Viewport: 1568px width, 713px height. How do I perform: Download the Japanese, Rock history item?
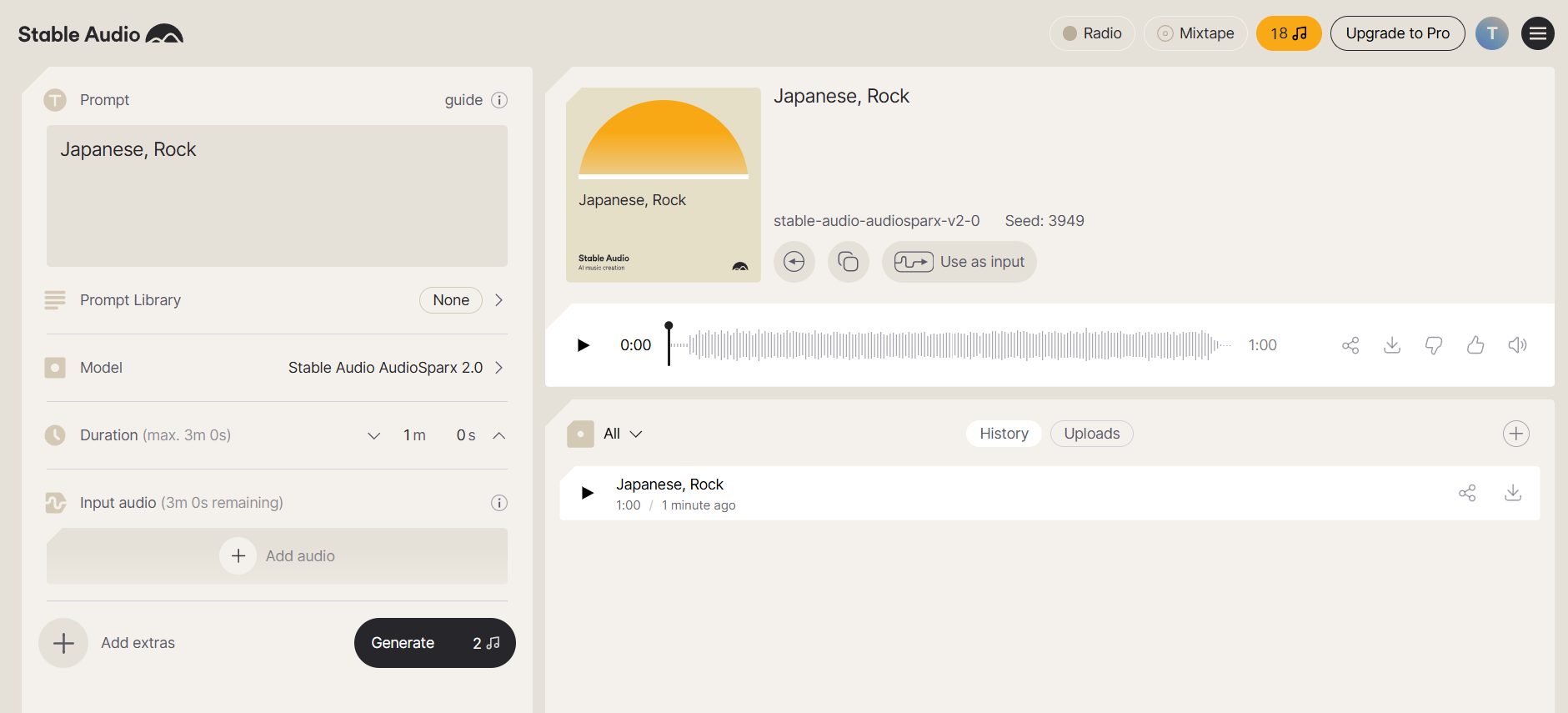pos(1513,493)
